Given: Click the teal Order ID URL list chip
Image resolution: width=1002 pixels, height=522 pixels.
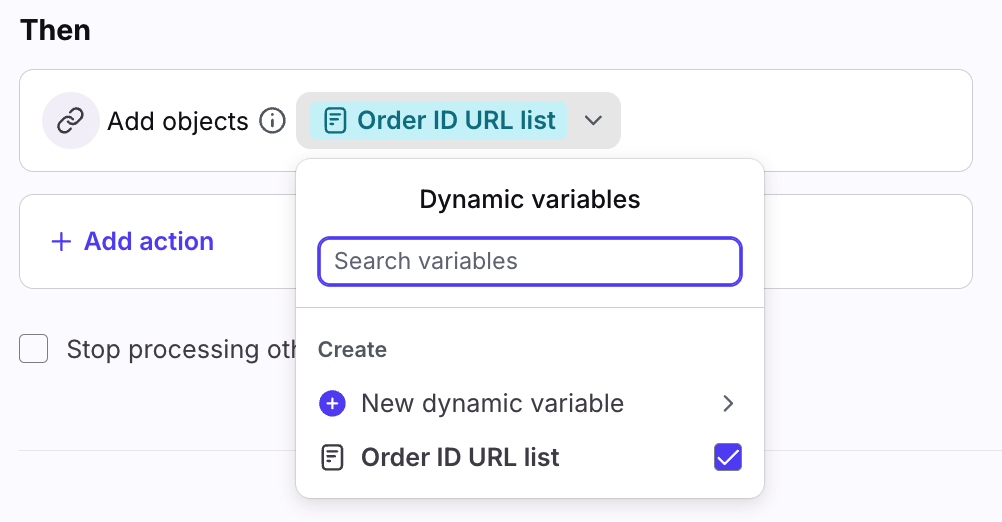Looking at the screenshot, I should (x=440, y=121).
